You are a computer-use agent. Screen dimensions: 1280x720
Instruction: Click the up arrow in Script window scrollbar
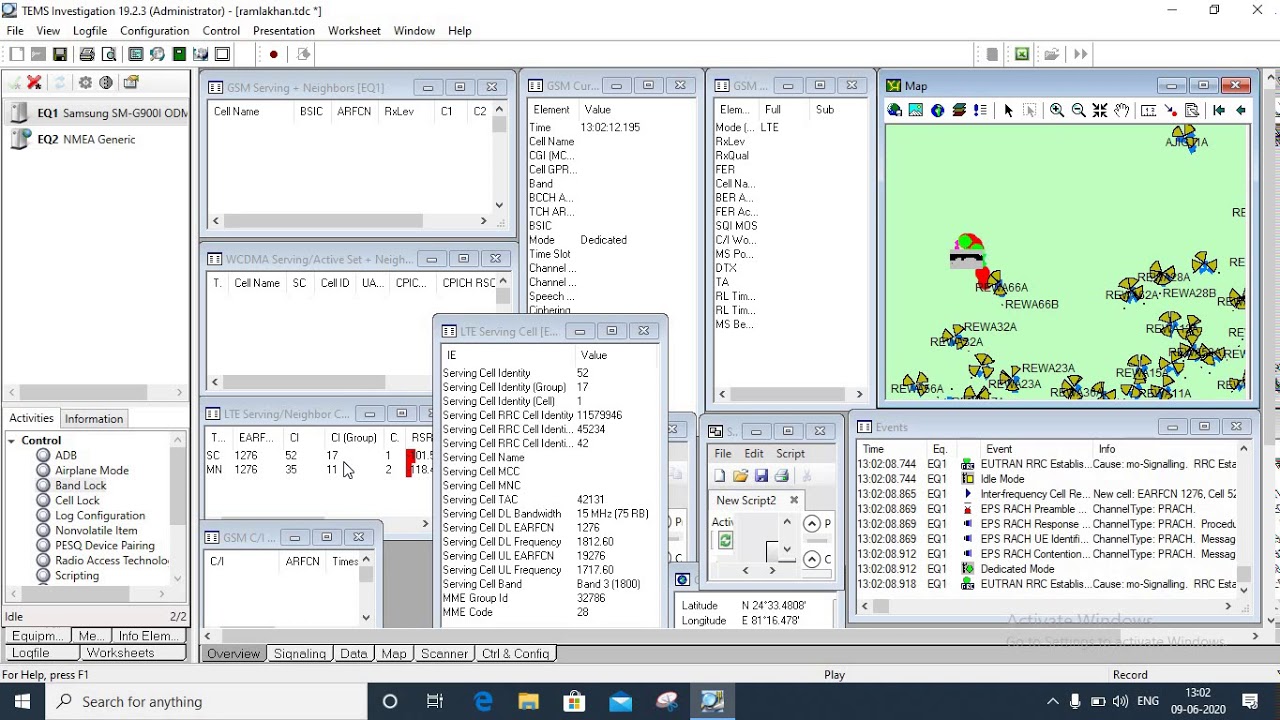pos(787,522)
